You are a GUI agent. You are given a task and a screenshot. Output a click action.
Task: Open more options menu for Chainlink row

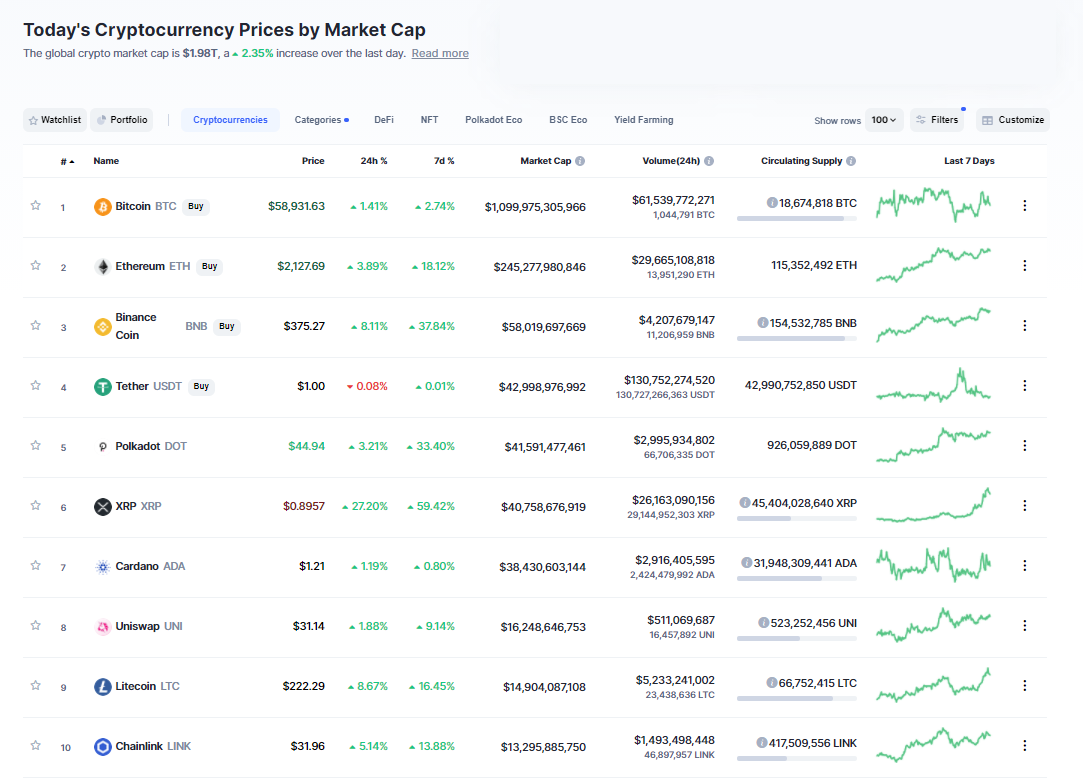[1024, 746]
